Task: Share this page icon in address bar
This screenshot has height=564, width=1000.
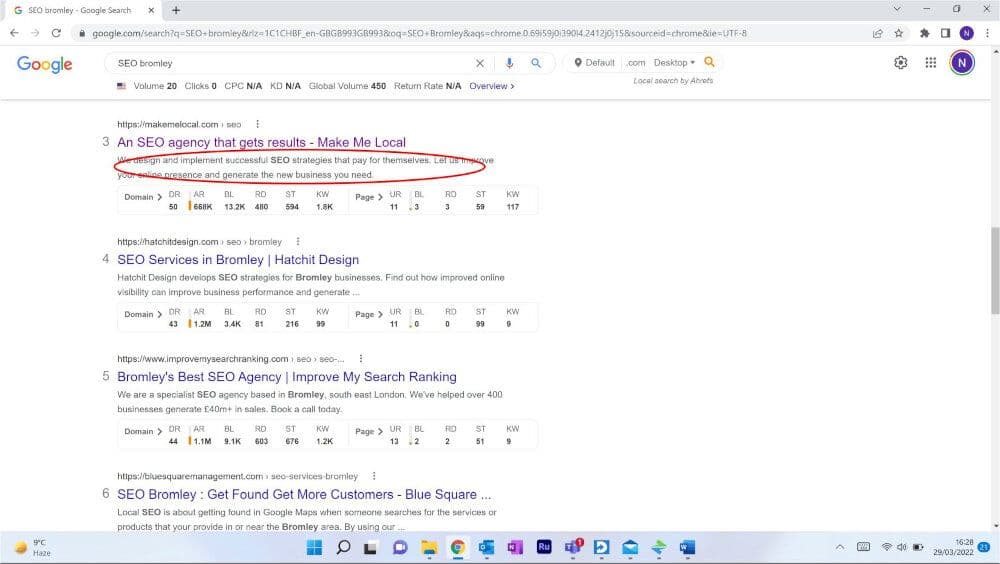Action: coord(878,33)
